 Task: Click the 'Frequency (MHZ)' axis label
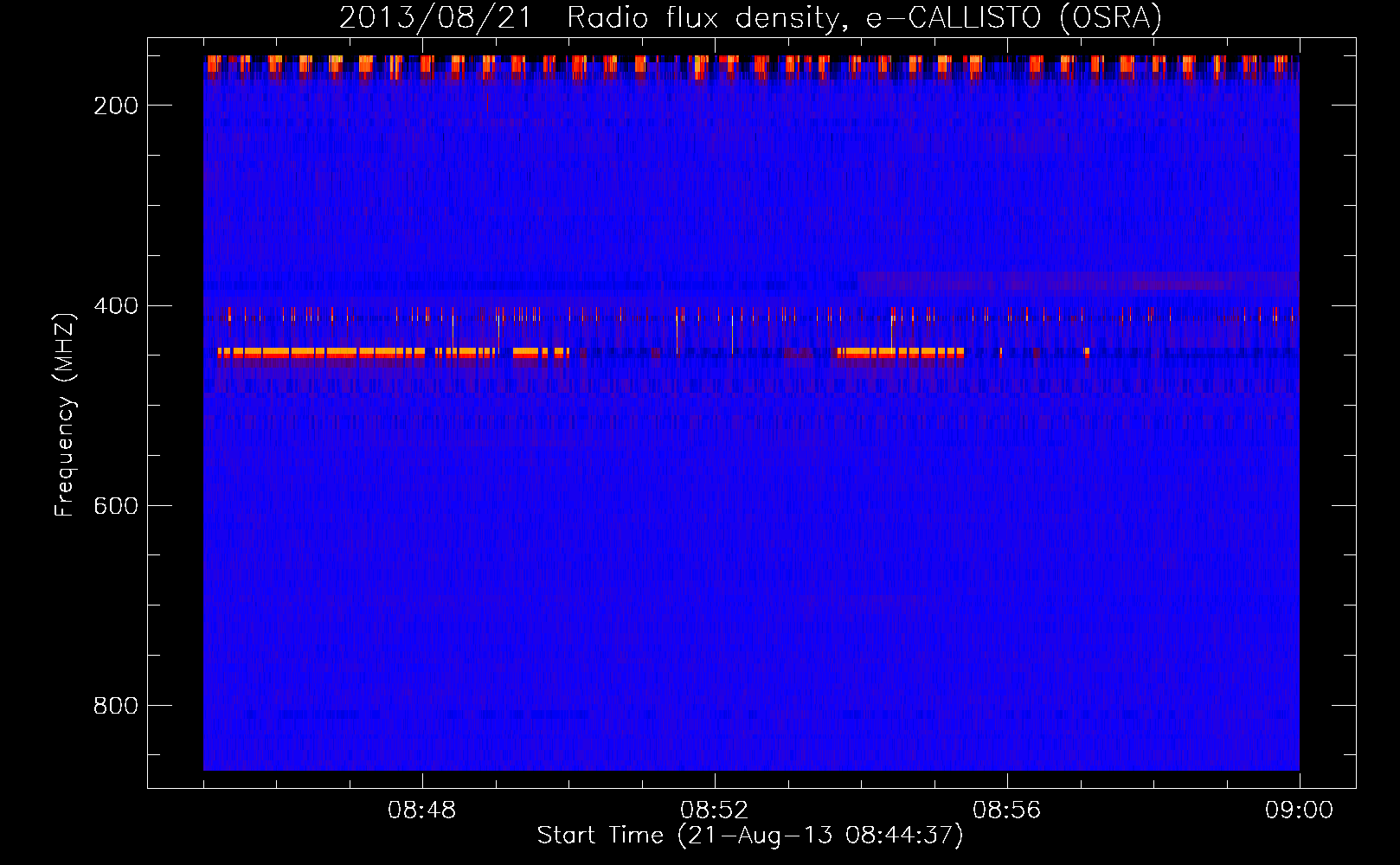pyautogui.click(x=65, y=414)
